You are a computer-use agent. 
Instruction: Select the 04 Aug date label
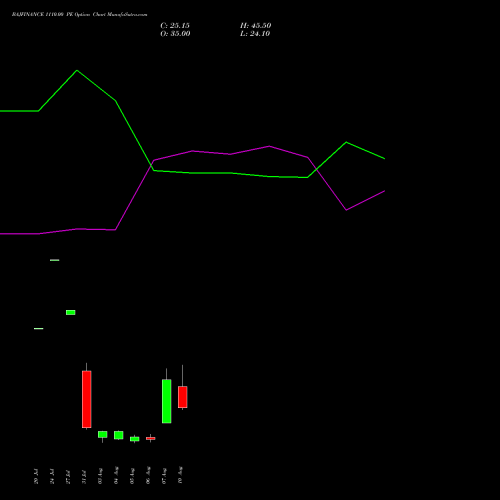(116, 476)
